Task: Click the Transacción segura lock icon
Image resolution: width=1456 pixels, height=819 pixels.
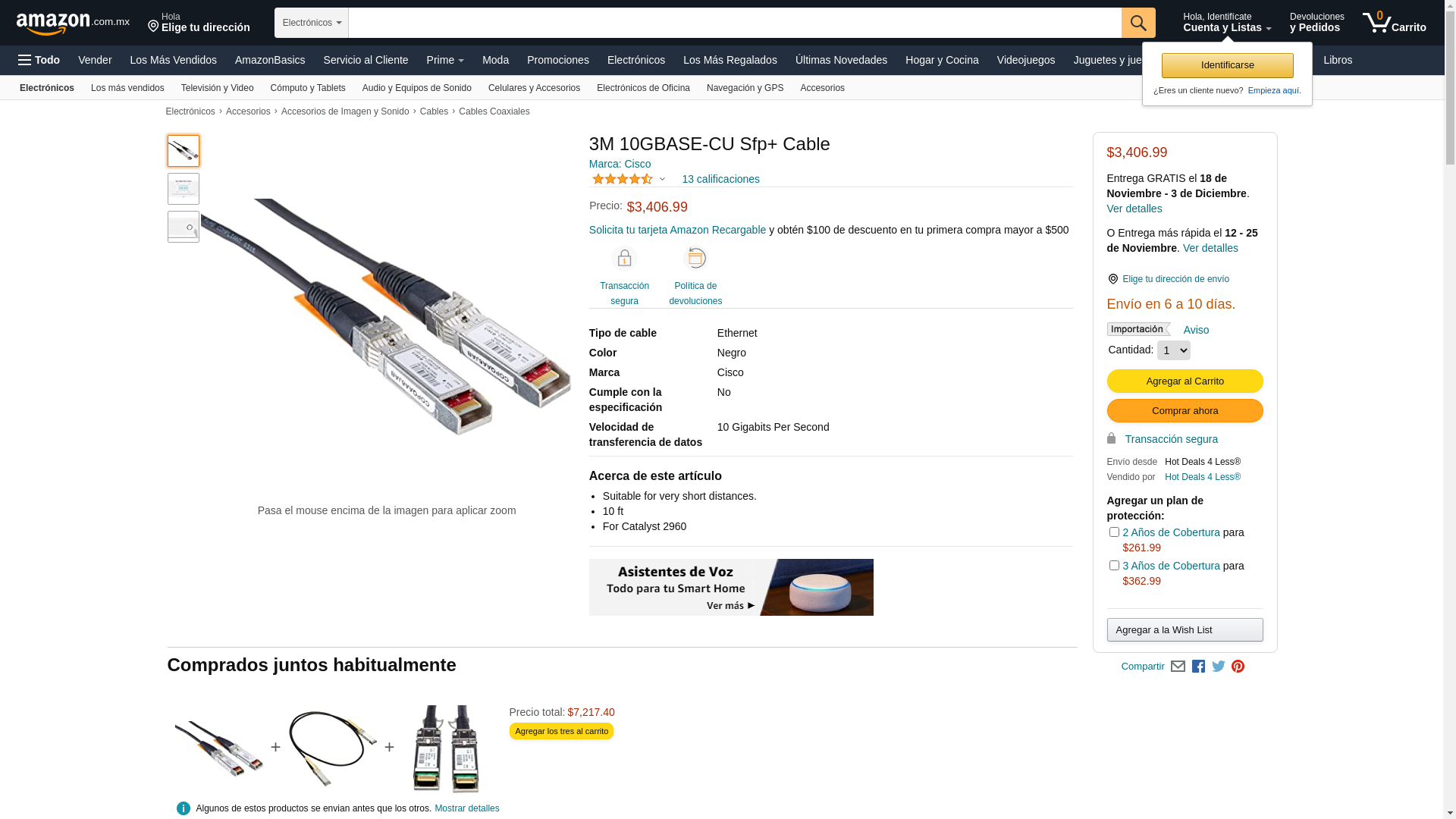Action: point(624,259)
